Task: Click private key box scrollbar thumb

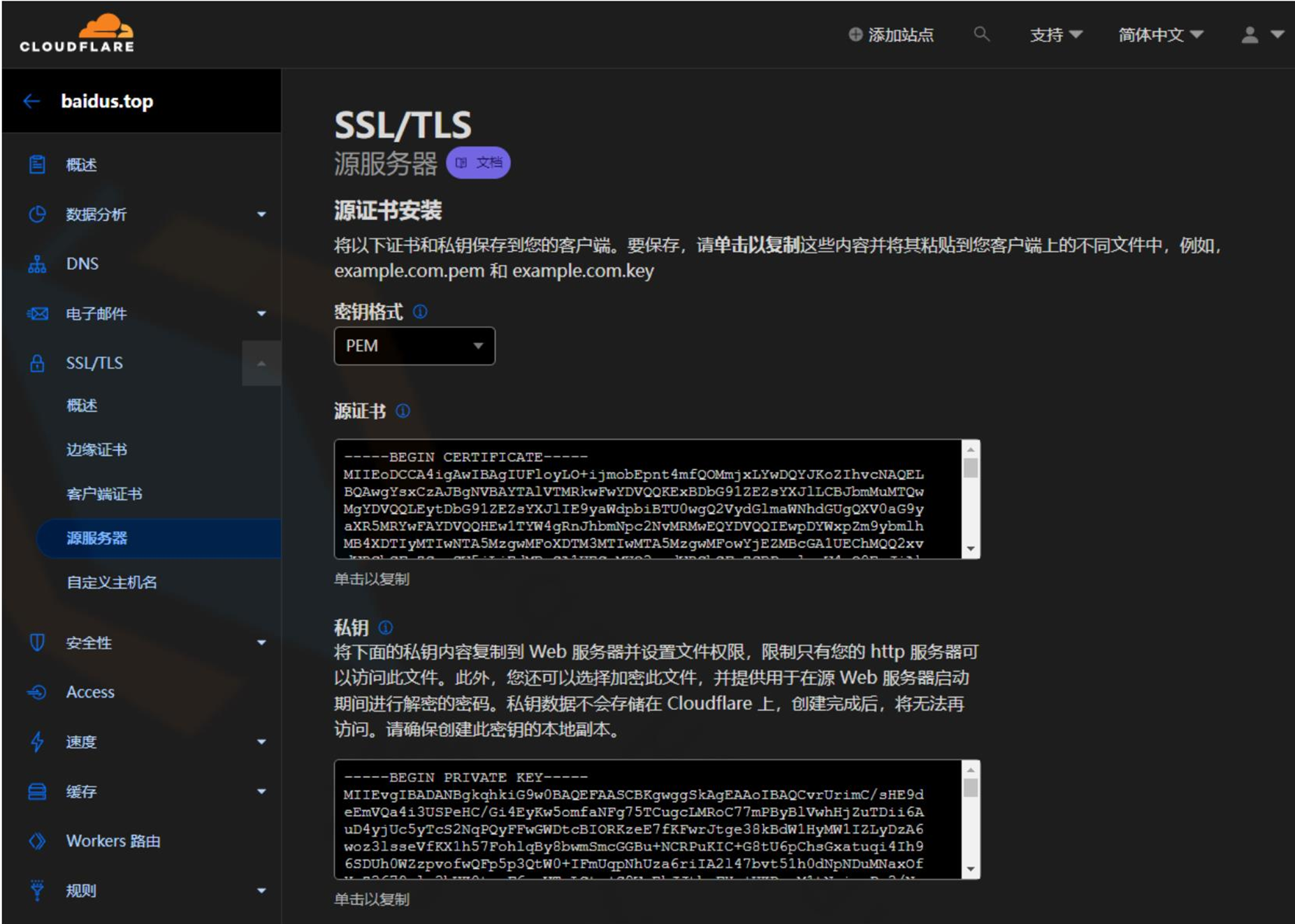Action: pos(971,788)
